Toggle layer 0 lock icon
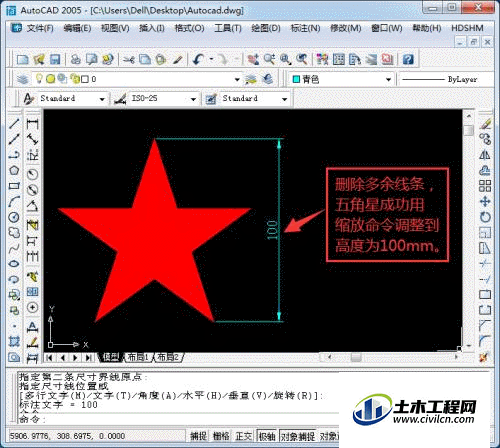 click(75, 79)
